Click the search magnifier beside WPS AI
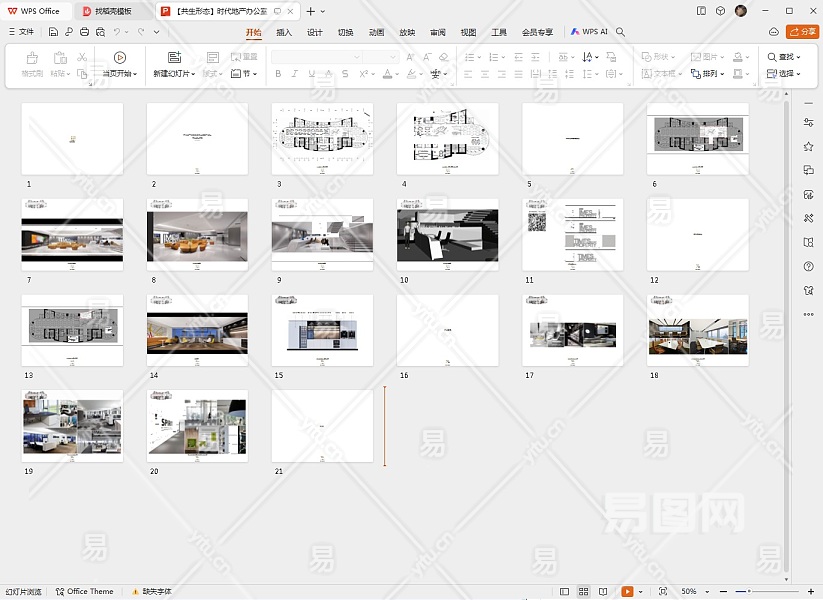Screen dimensions: 823x600 (621, 32)
